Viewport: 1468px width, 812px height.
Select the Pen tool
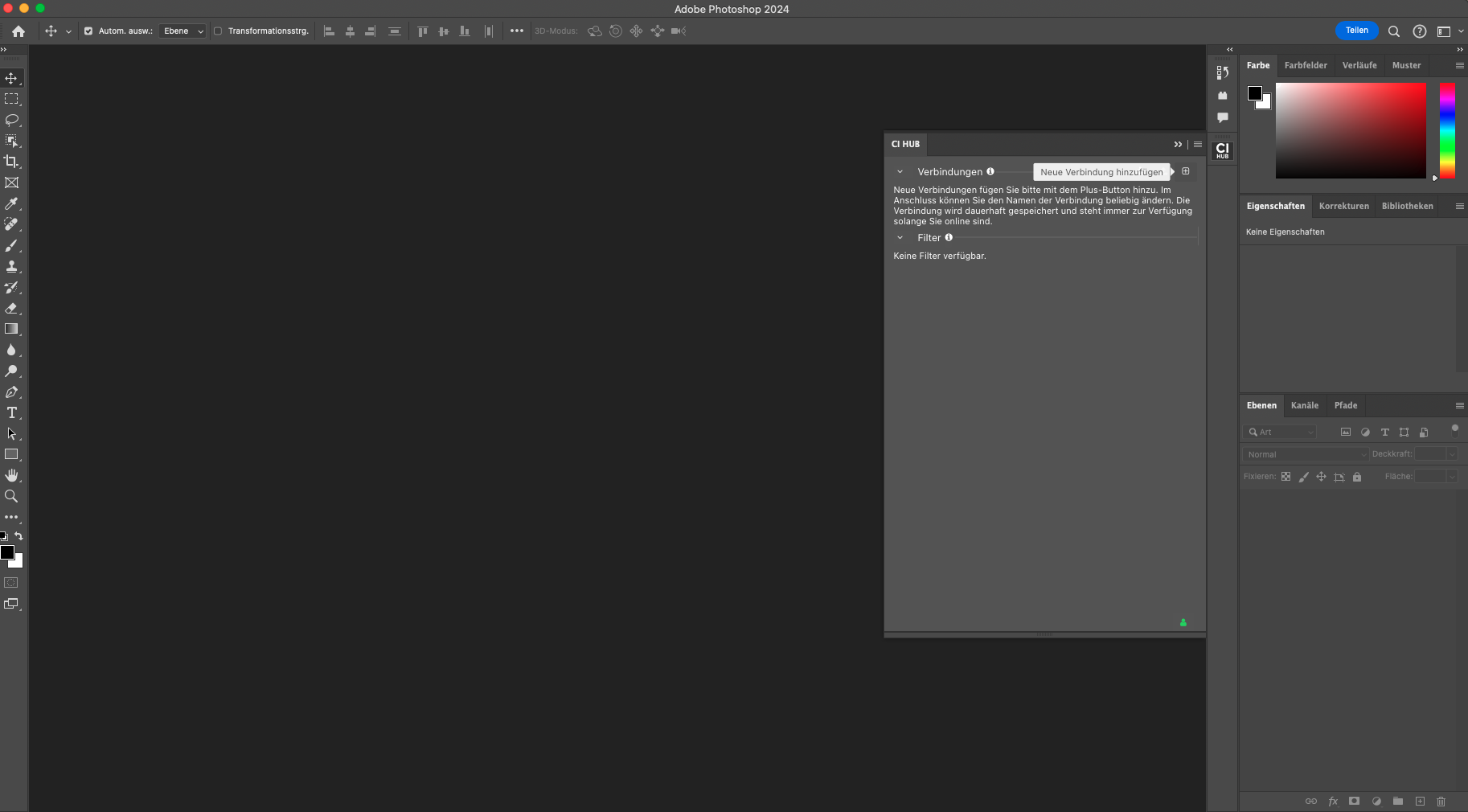pyautogui.click(x=11, y=392)
